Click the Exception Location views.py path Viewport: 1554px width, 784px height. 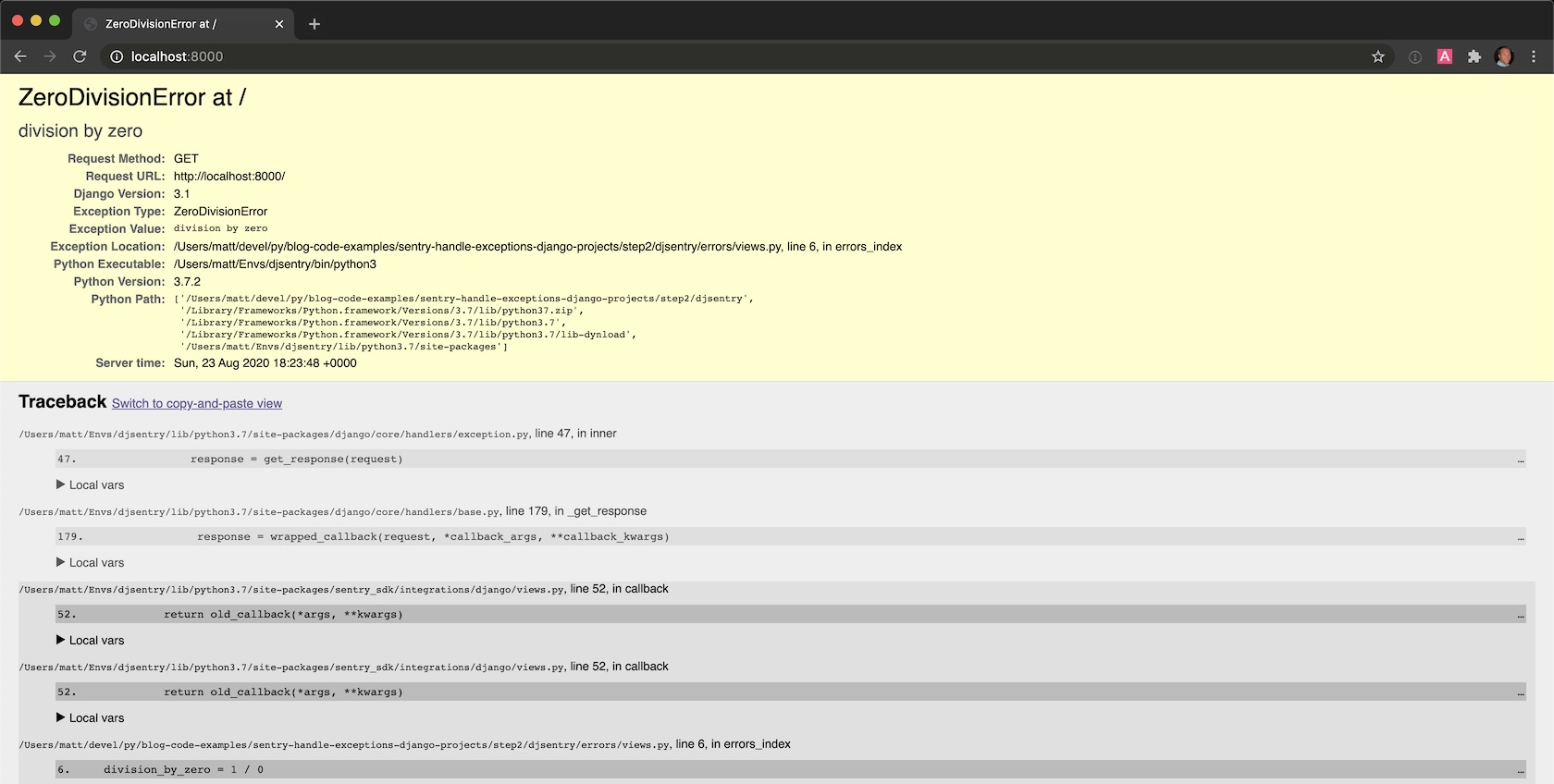pyautogui.click(x=537, y=247)
